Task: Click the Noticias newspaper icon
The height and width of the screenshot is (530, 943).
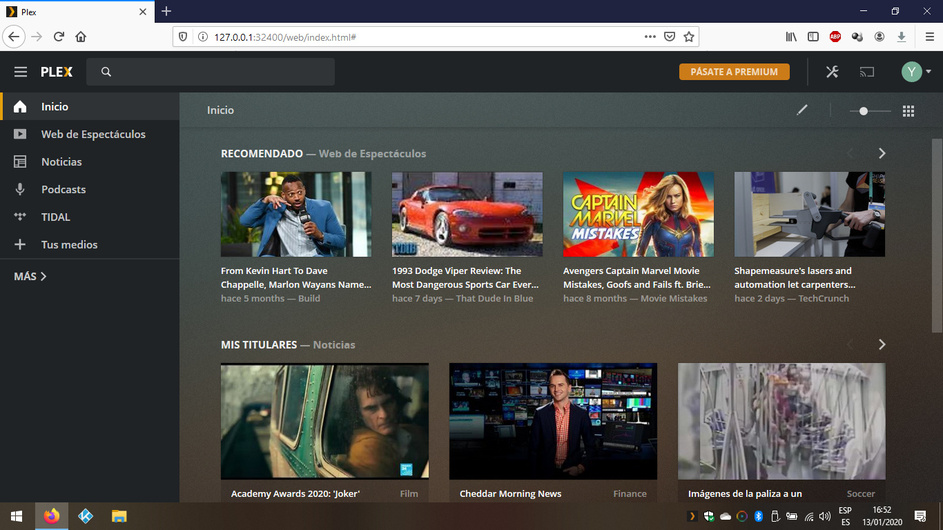Action: [20, 162]
